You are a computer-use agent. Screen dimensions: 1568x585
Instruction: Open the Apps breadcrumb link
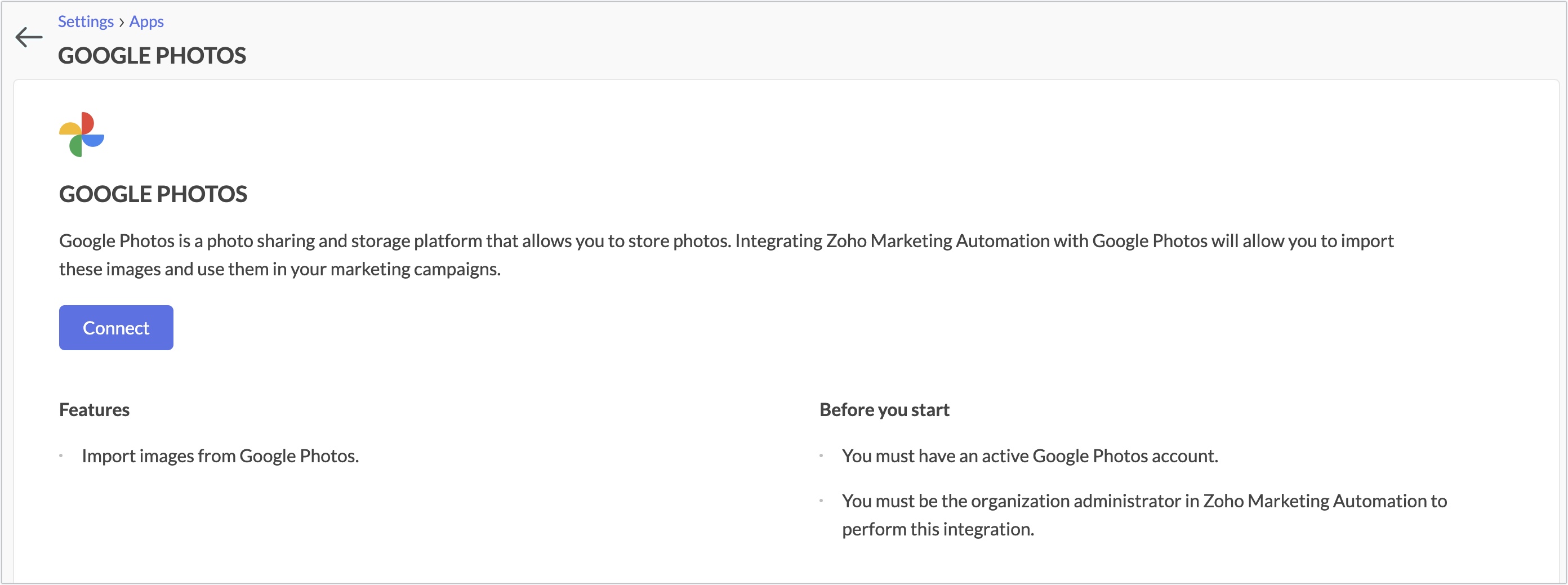(x=146, y=21)
